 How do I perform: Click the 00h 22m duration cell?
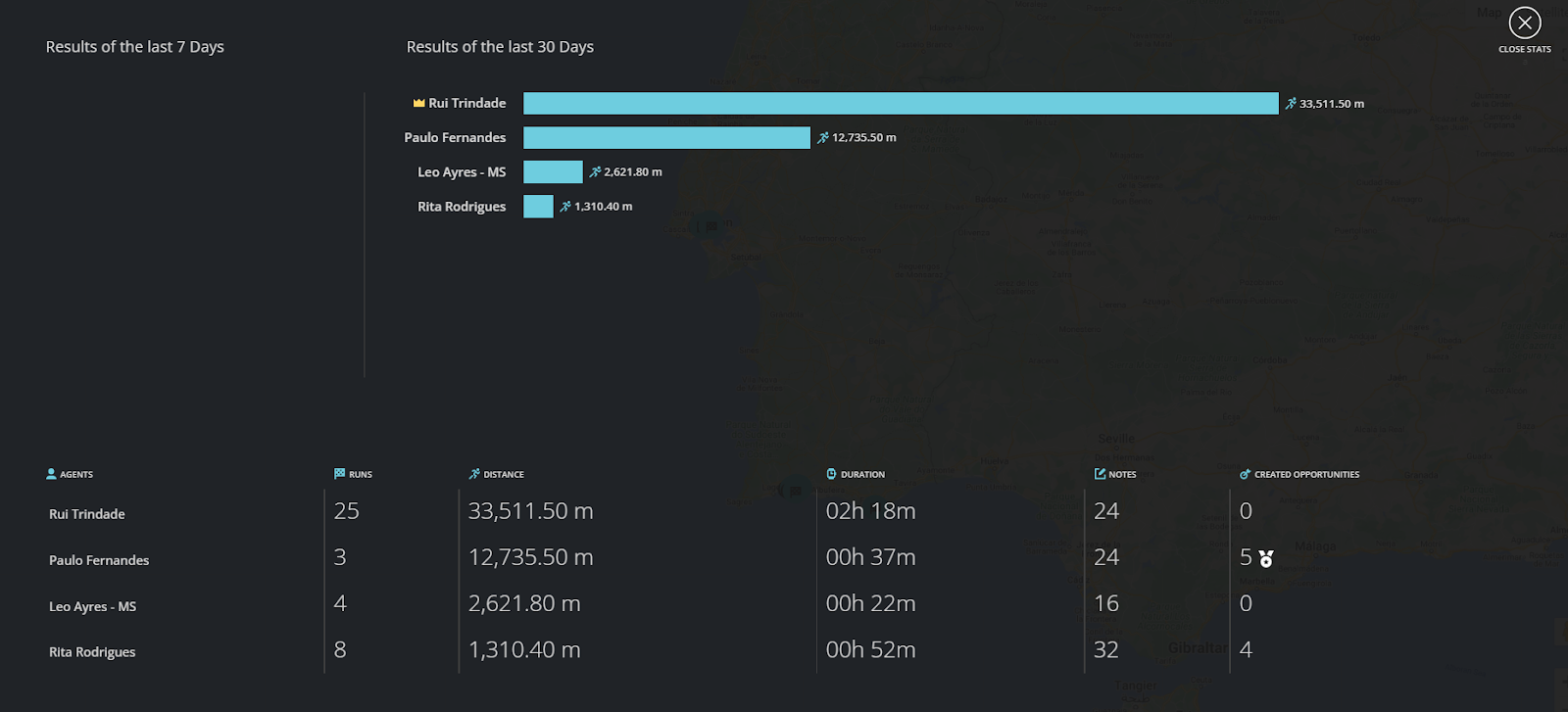(x=871, y=603)
